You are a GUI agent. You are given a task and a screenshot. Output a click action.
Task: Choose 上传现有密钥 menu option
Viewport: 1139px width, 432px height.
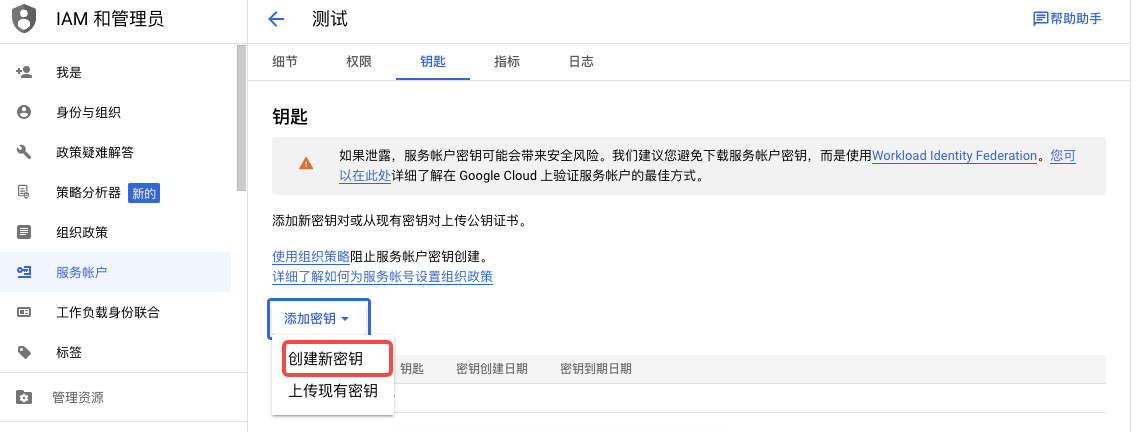point(333,391)
